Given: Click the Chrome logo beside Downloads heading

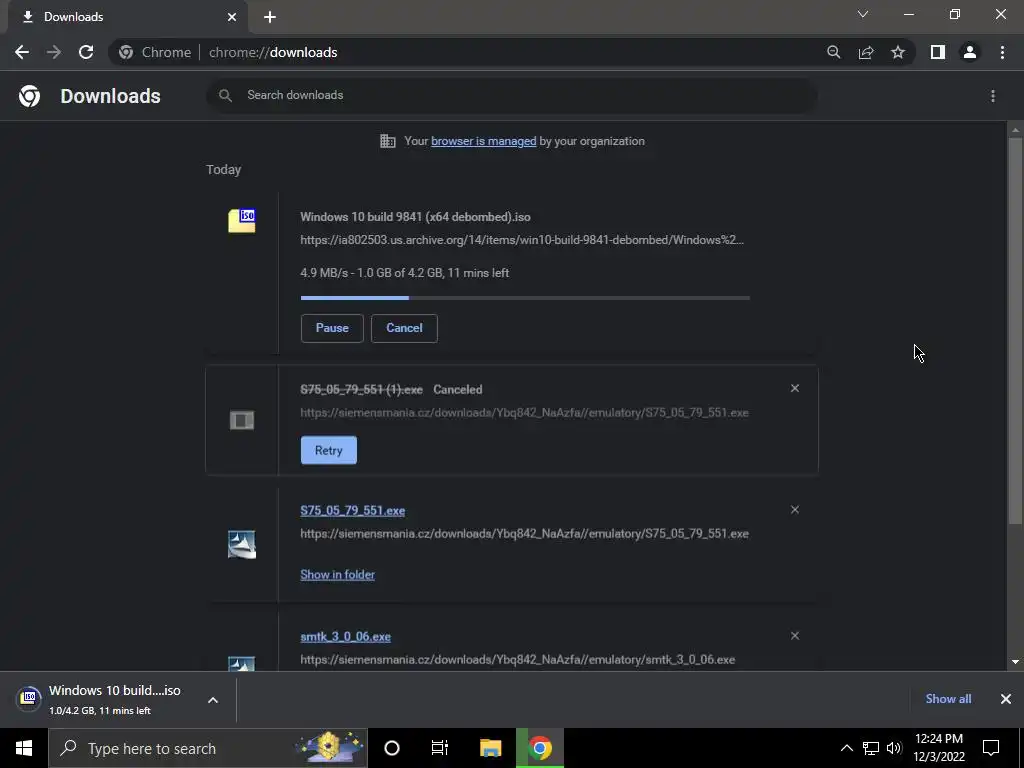Looking at the screenshot, I should [29, 96].
